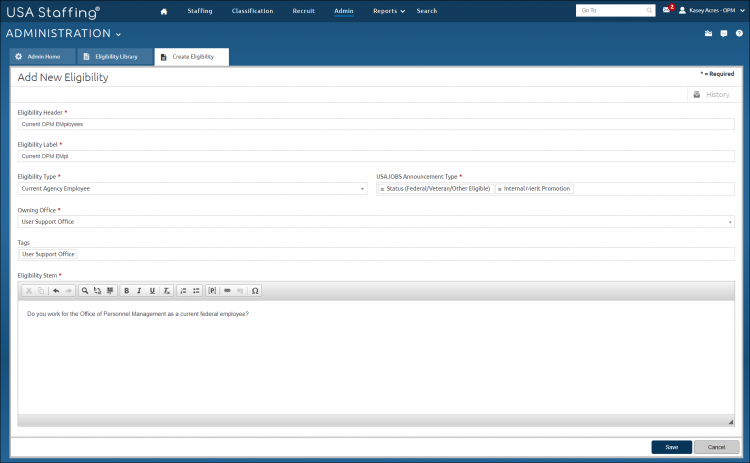This screenshot has width=750, height=463.
Task: Expand the Reports dropdown
Action: coord(388,11)
